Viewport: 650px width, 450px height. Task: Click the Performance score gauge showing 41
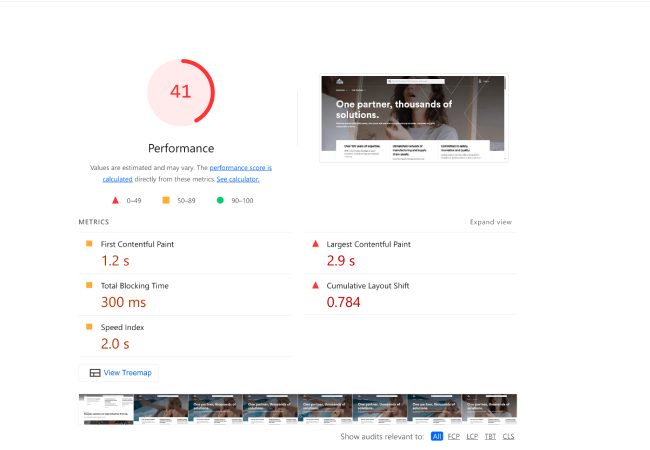pos(181,92)
